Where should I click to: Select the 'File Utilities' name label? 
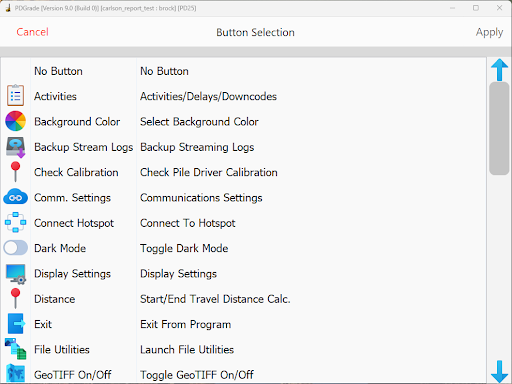click(62, 350)
